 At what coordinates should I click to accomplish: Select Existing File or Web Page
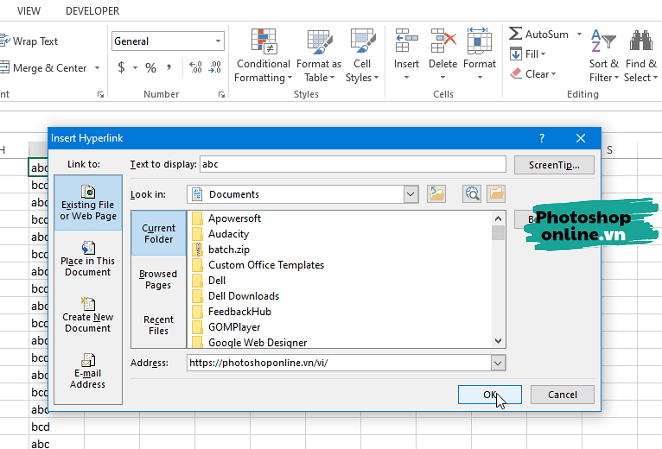pos(88,203)
